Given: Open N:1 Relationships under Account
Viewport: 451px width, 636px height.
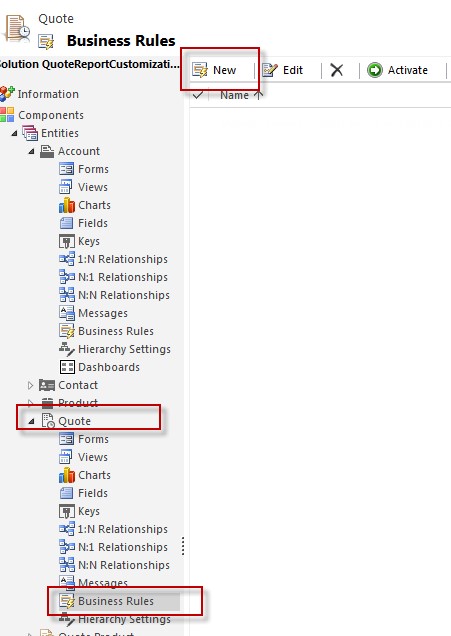Looking at the screenshot, I should point(114,277).
